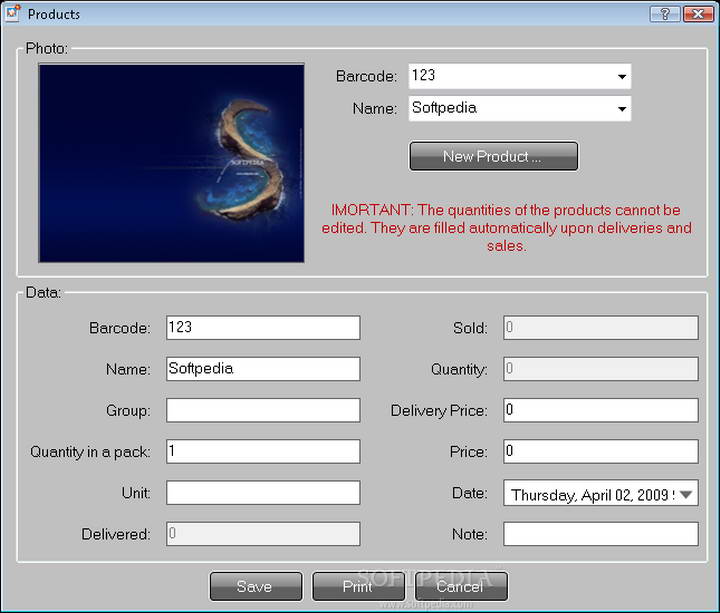720x613 pixels.
Task: Open the Date picker dropdown arrow
Action: click(686, 494)
